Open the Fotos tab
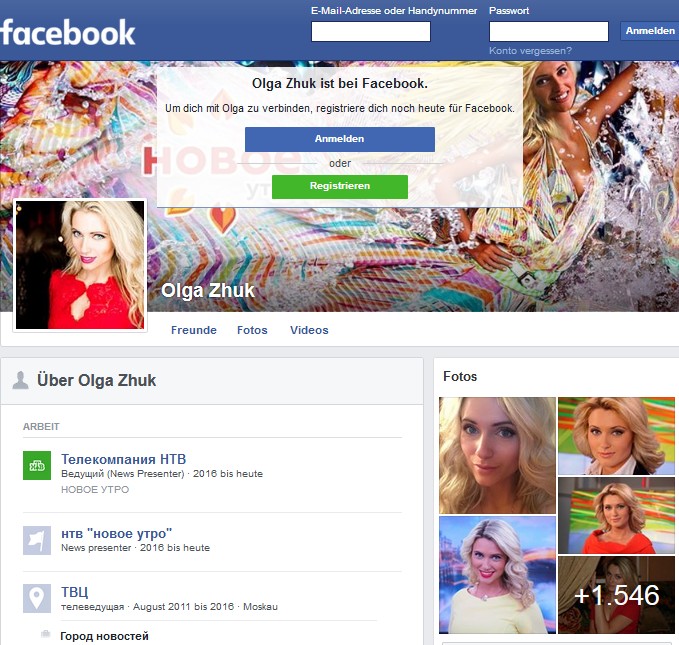The image size is (679, 645). (252, 330)
